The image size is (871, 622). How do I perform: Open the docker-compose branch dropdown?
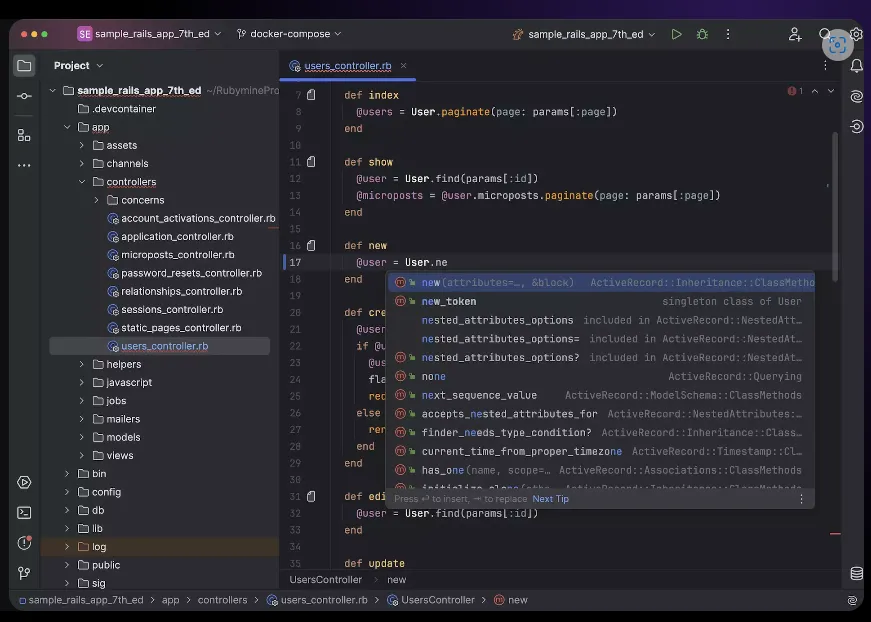(x=289, y=34)
